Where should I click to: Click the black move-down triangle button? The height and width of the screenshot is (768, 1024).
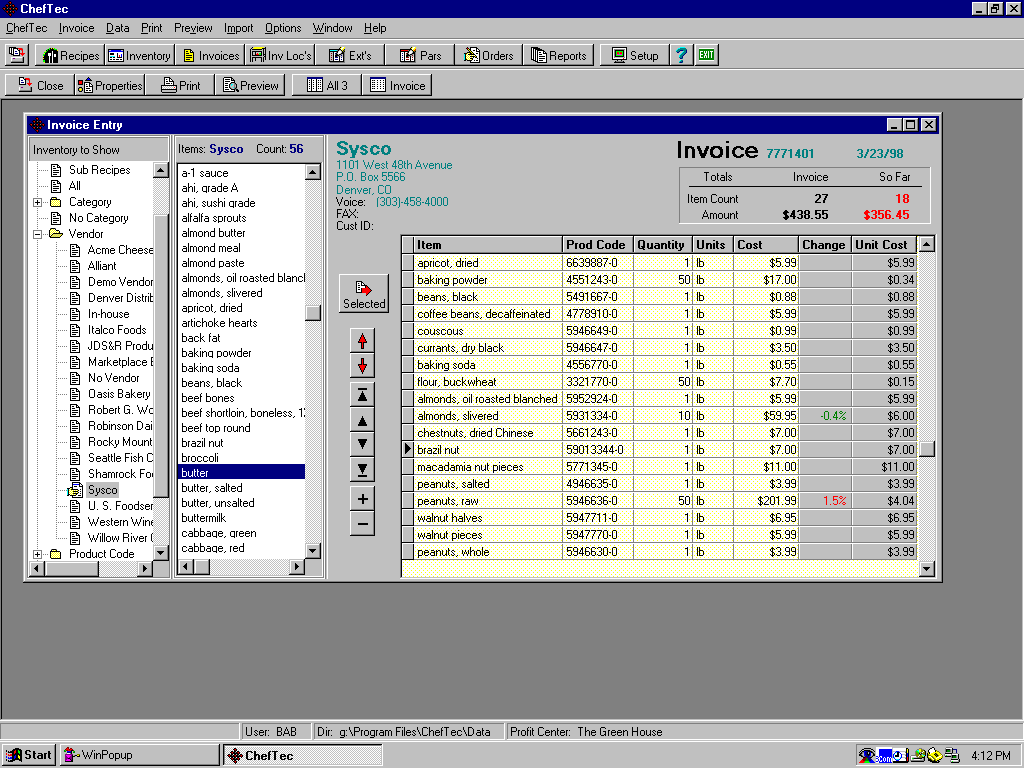coord(362,444)
